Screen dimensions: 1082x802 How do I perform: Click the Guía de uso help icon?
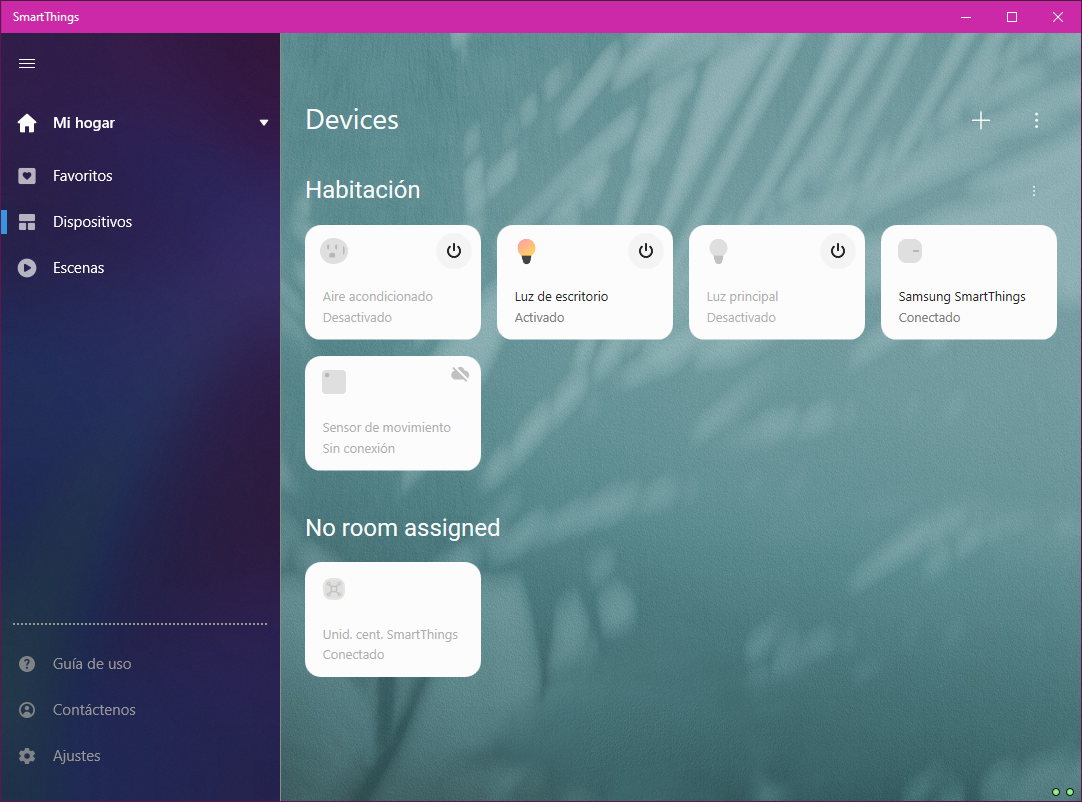(x=27, y=664)
